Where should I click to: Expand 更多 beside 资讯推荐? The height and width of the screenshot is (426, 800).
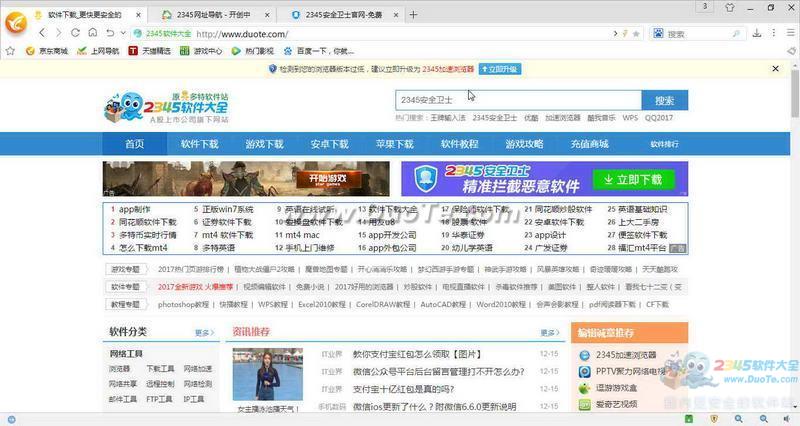pyautogui.click(x=550, y=333)
